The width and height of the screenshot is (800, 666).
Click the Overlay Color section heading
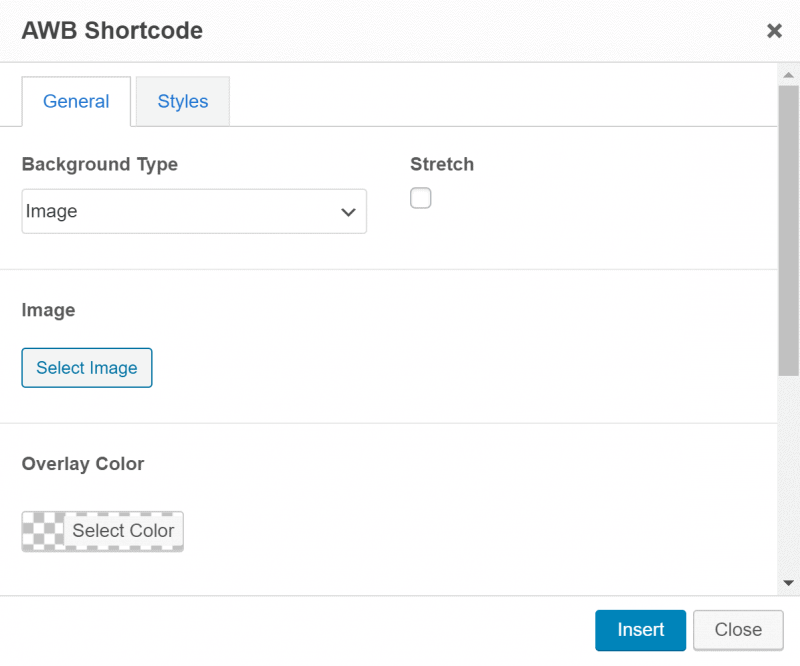pyautogui.click(x=83, y=464)
